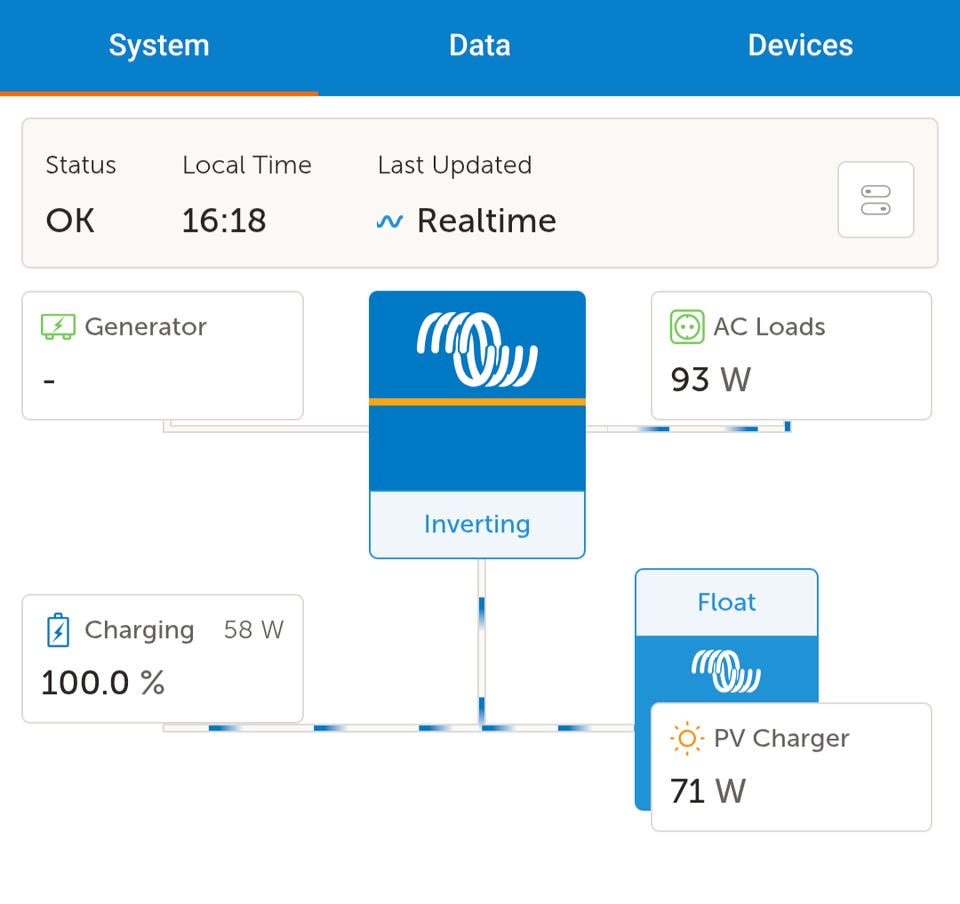This screenshot has height=904, width=960.
Task: Select the 16:18 local time value
Action: pyautogui.click(x=224, y=221)
